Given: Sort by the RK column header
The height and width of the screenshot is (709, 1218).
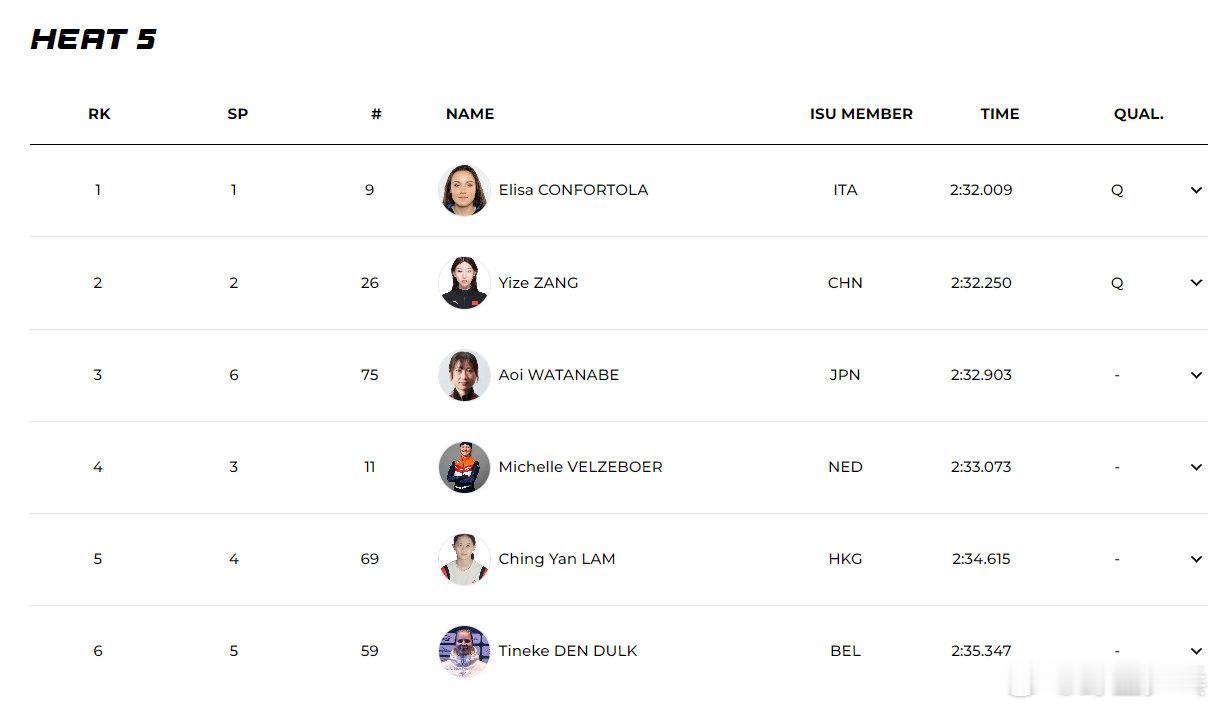Looking at the screenshot, I should click(x=99, y=114).
